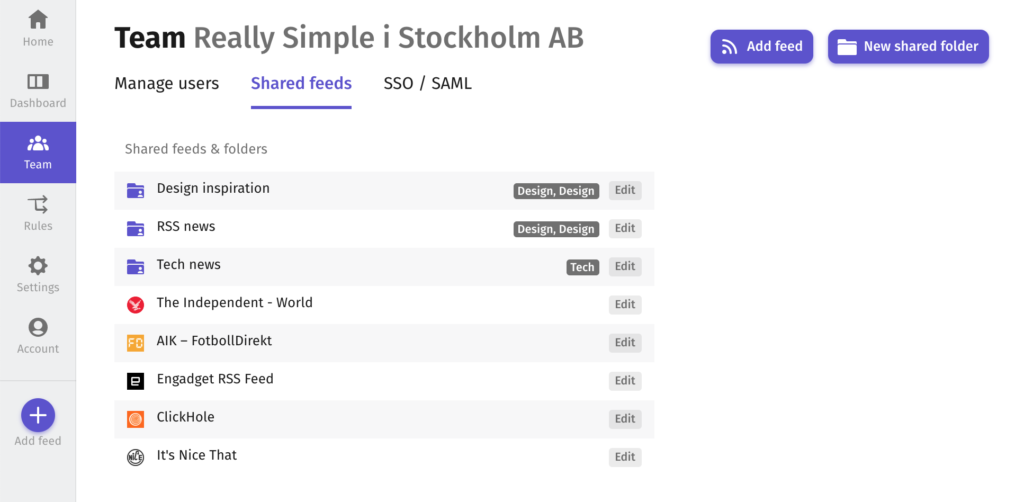
Task: Edit the Tech news folder
Action: pos(625,266)
